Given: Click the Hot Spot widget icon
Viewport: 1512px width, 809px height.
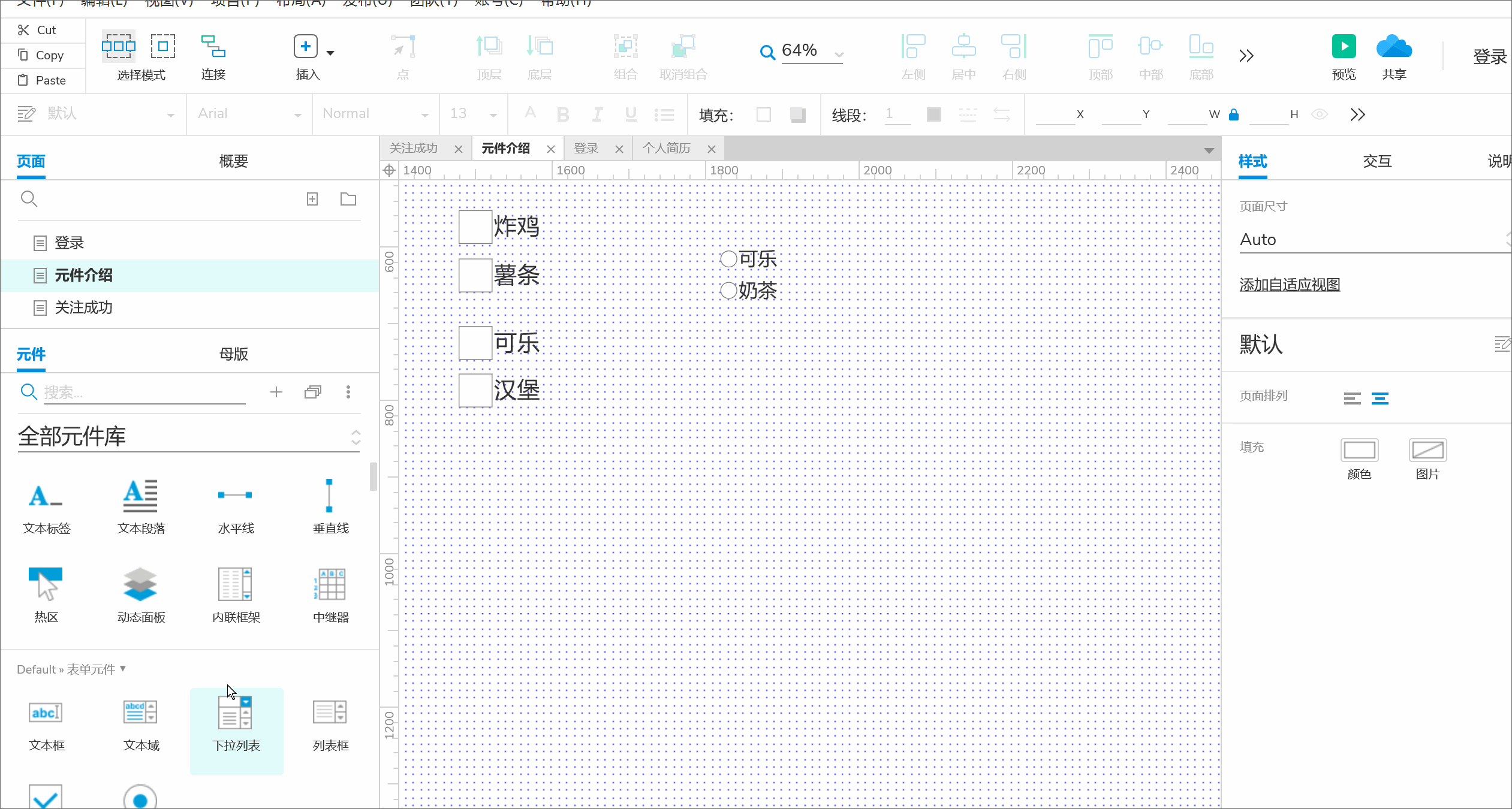Looking at the screenshot, I should point(46,584).
